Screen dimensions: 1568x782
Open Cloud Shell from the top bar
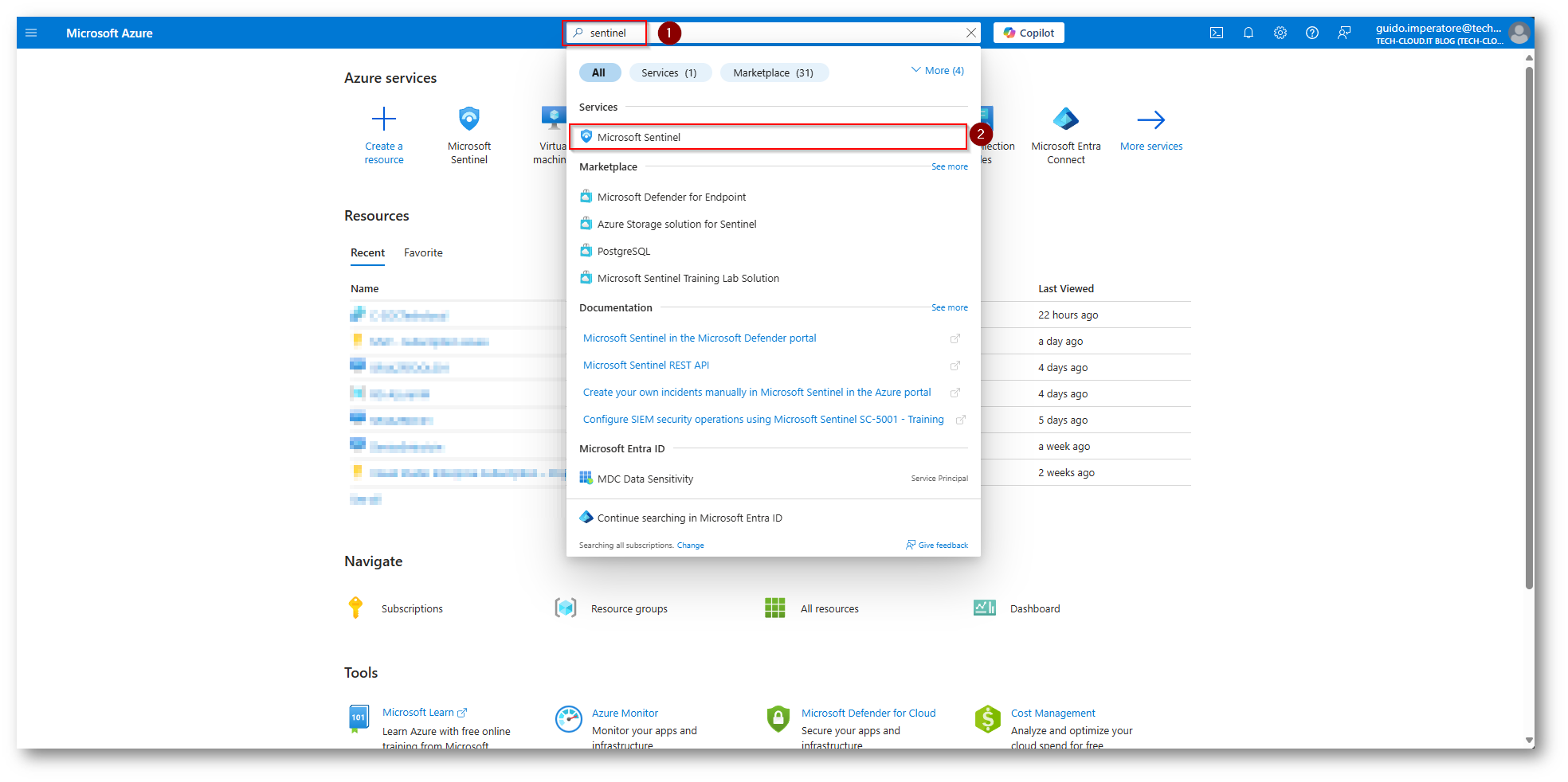[1217, 33]
